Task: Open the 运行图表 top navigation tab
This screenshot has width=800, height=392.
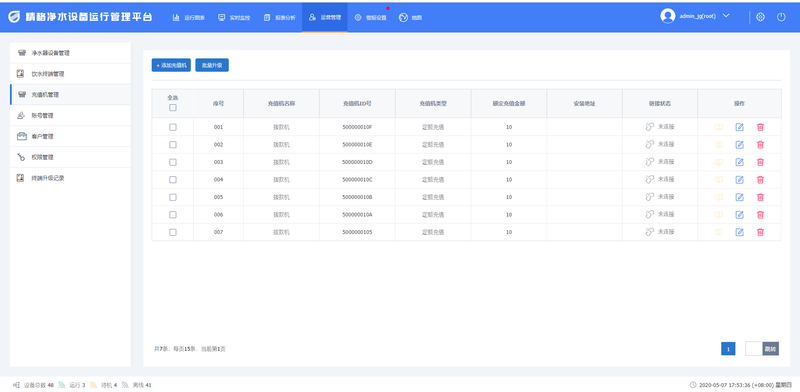Action: click(x=189, y=17)
